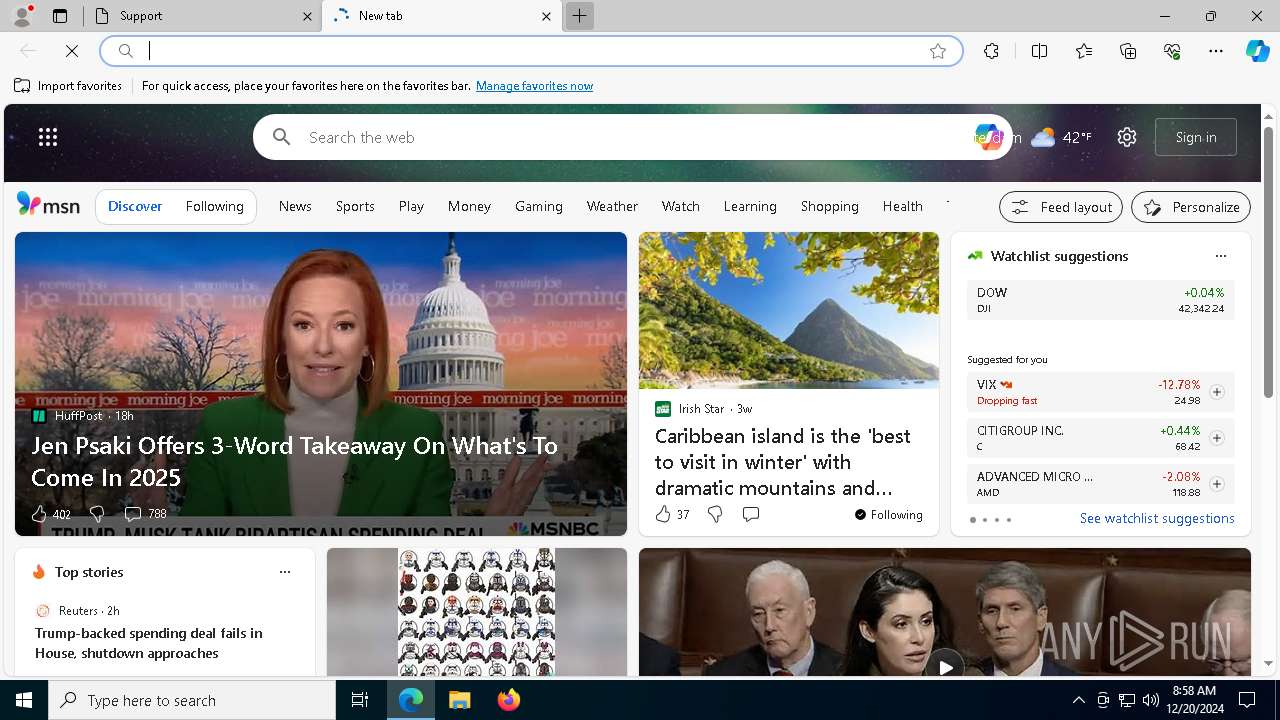Click the Sign in button
1280x720 pixels.
click(1196, 137)
